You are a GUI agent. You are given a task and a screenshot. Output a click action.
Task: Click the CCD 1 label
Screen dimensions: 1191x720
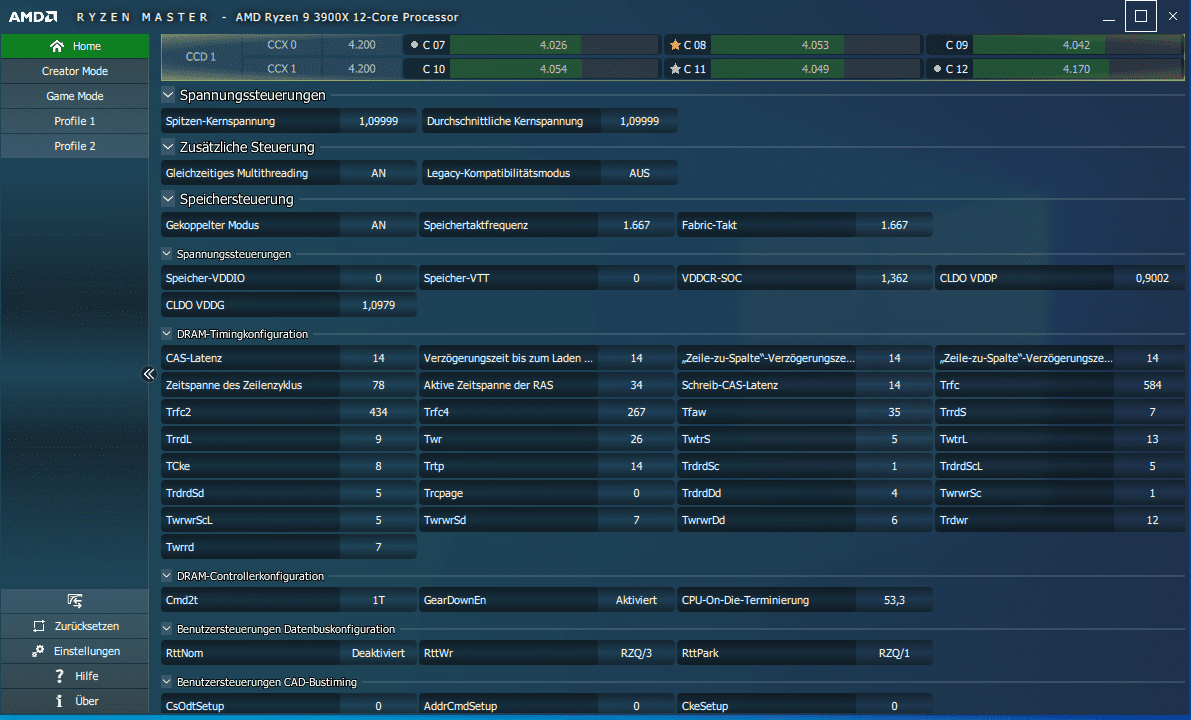tap(201, 57)
